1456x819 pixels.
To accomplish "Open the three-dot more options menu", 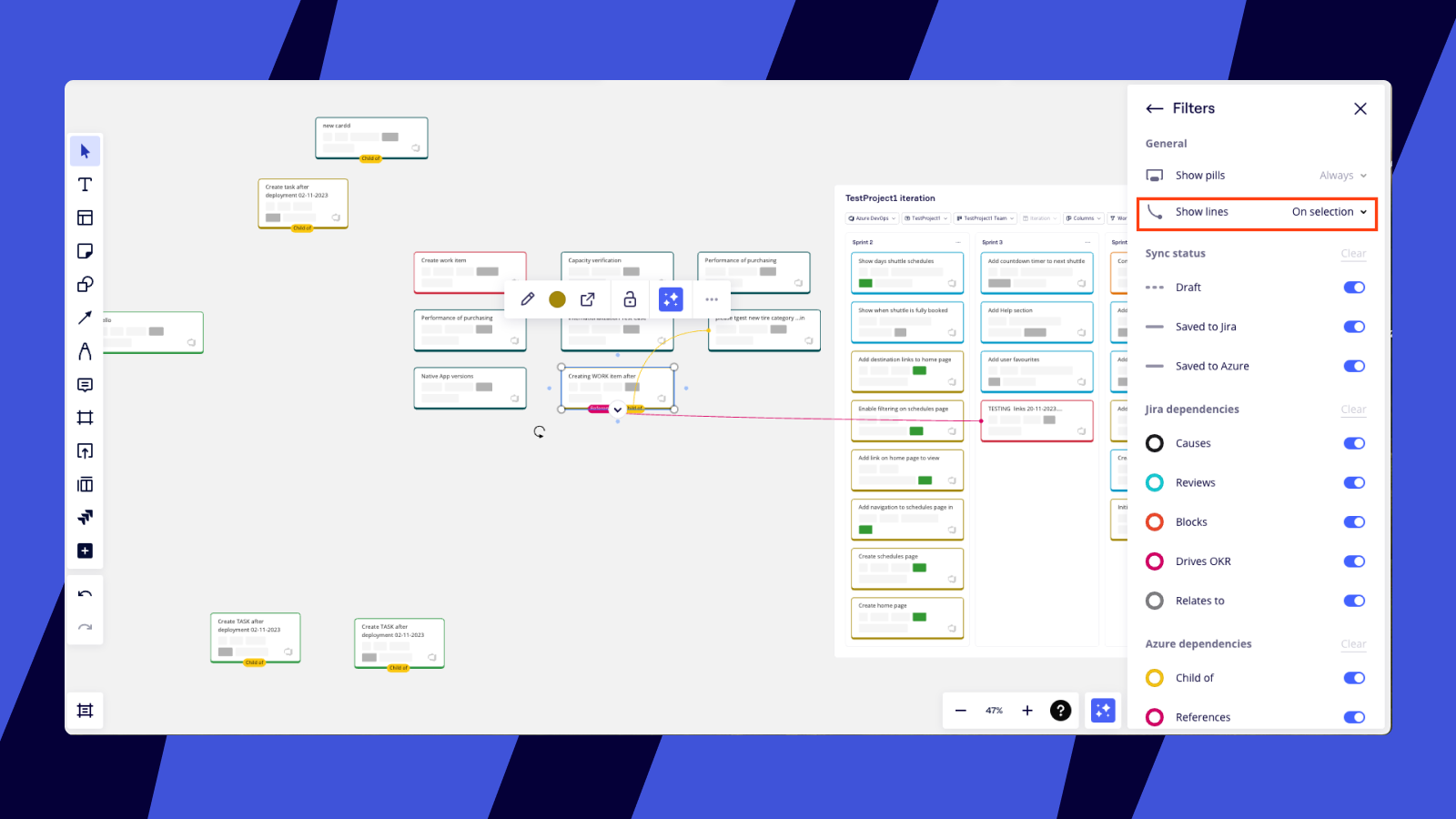I will (712, 299).
